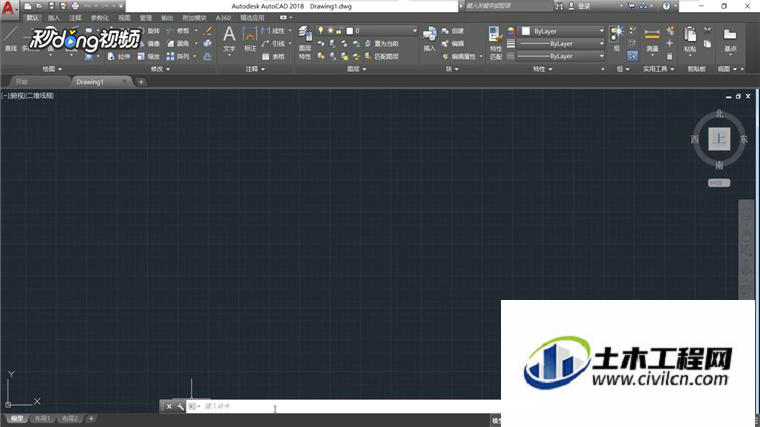Viewport: 760px width, 427px height.
Task: Click the white color swatch in layer row
Action: point(349,31)
